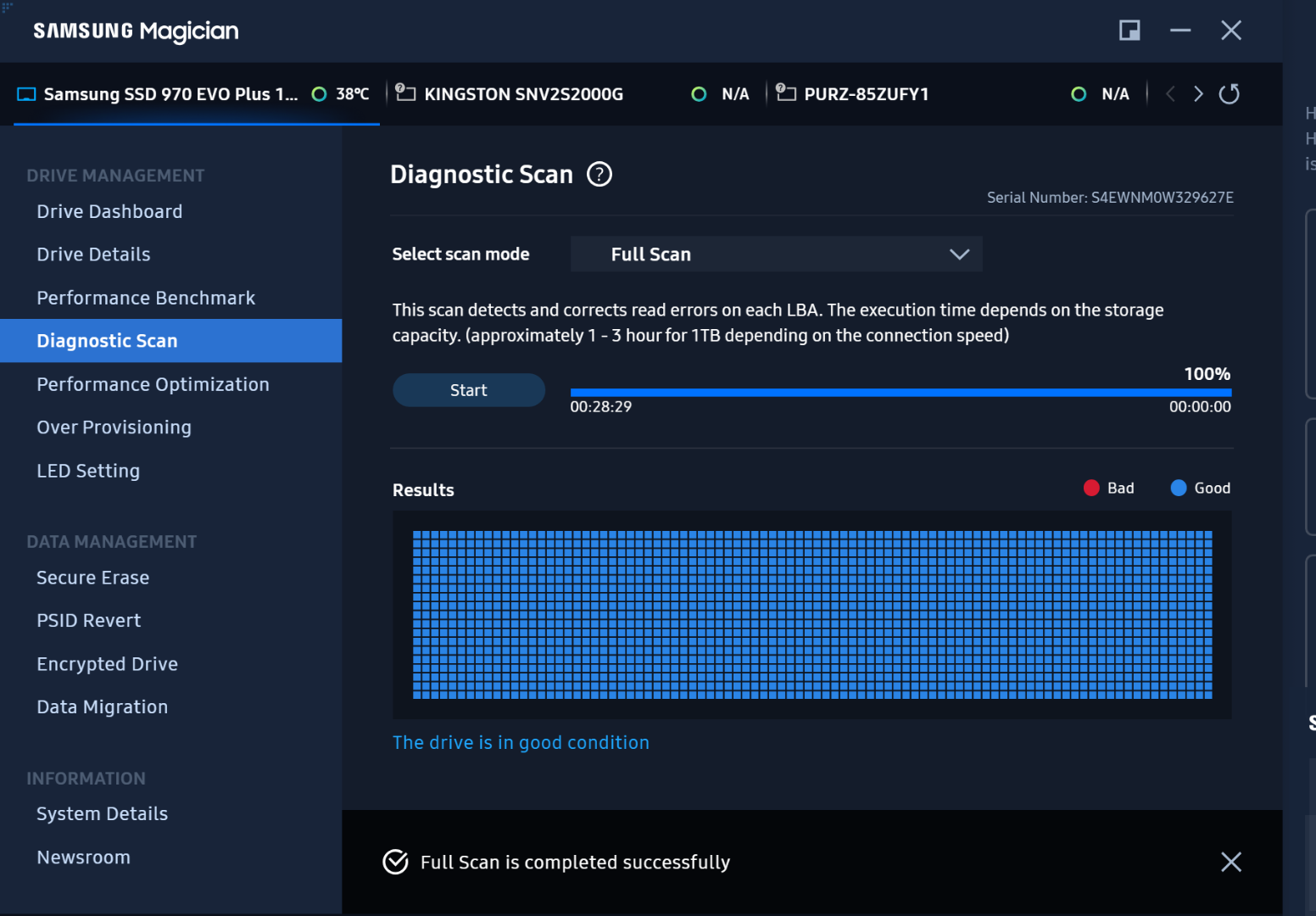This screenshot has width=1316, height=916.
Task: Switch to mini mode window icon
Action: coord(1129,31)
